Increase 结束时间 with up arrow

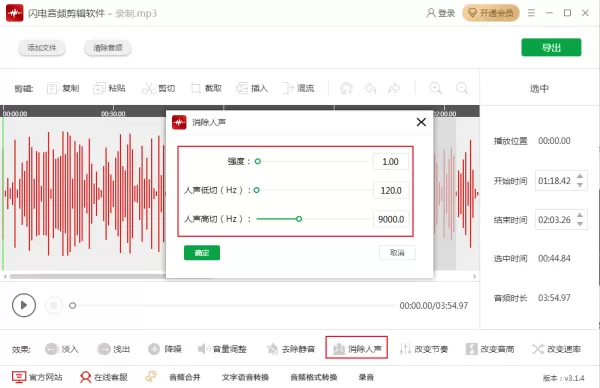tap(580, 215)
